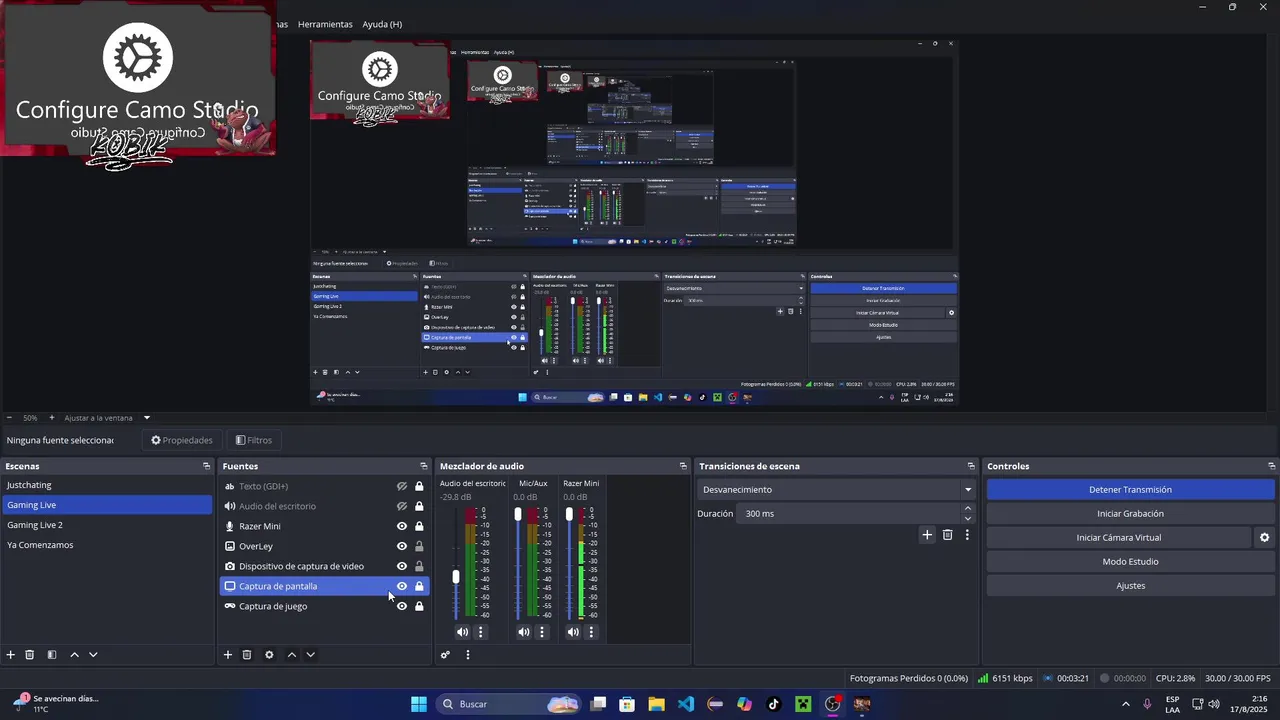Open the audio mixer three-dot menu

[x=467, y=655]
